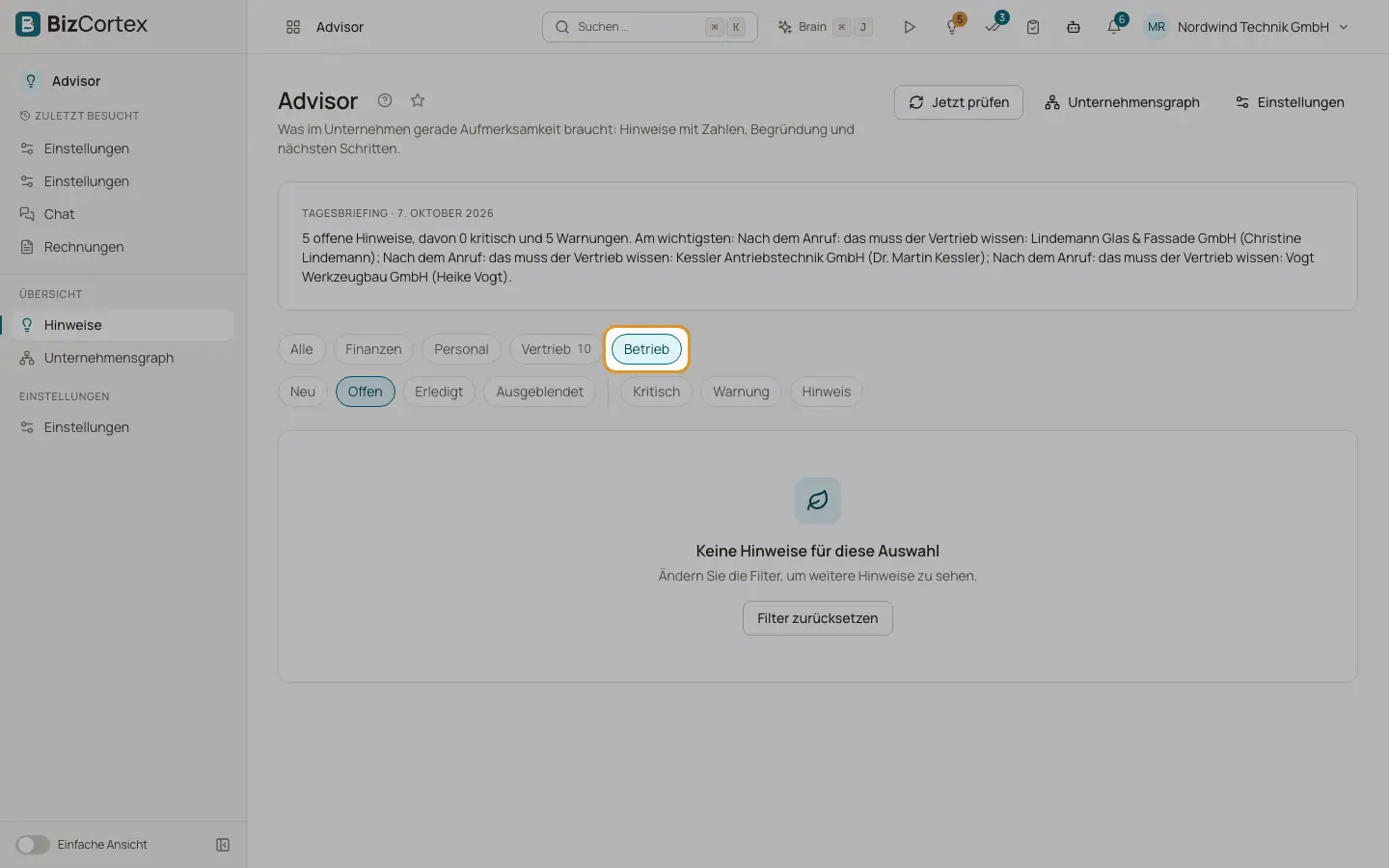Open Einstellungen from page header
The height and width of the screenshot is (868, 1389).
pyautogui.click(x=1290, y=102)
